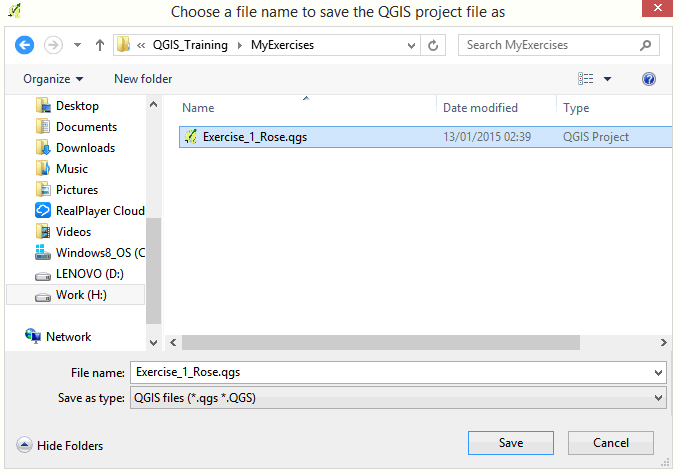Viewport: 679px width, 473px height.
Task: Click the Downloads folder icon
Action: pyautogui.click(x=43, y=148)
